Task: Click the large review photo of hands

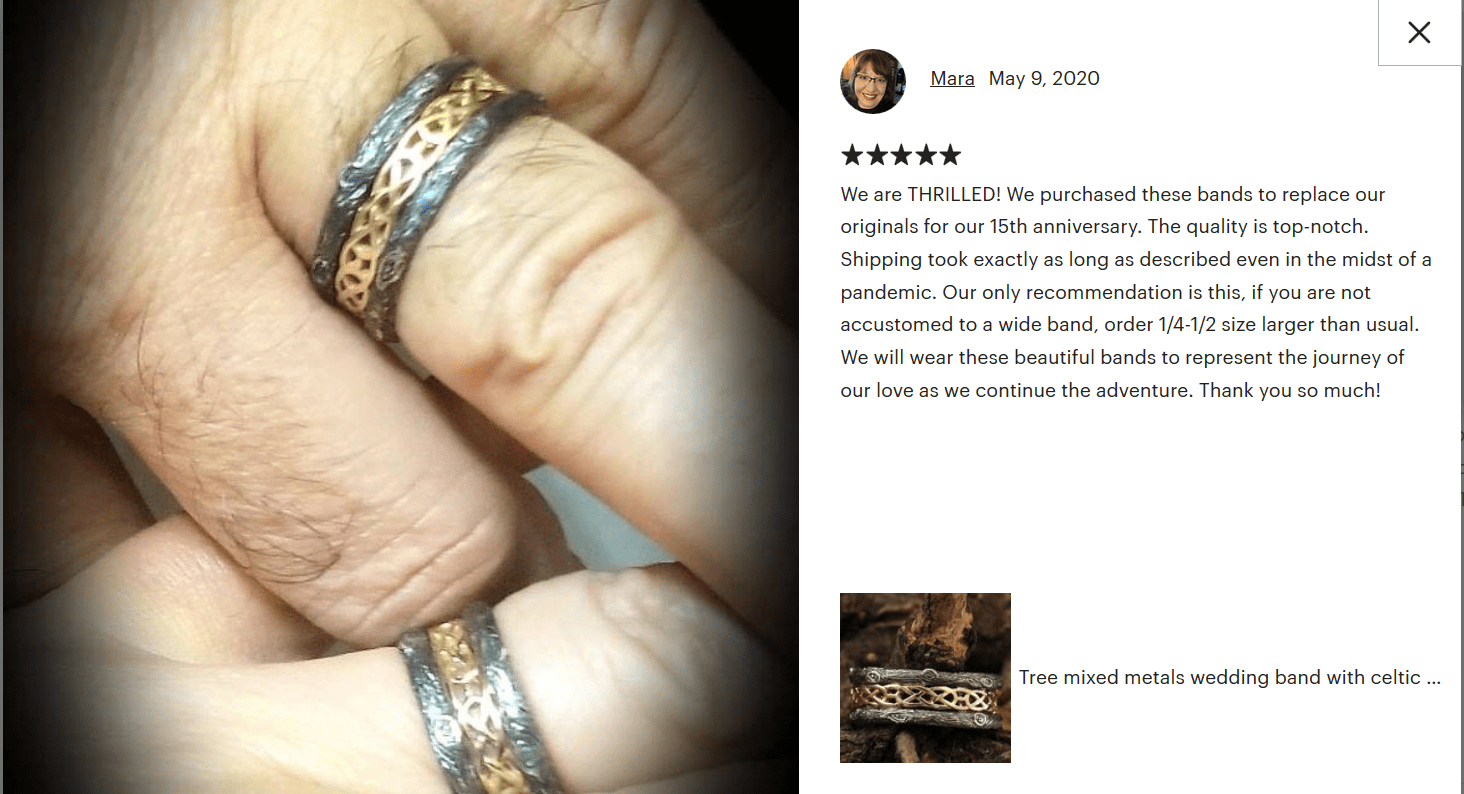Action: 400,397
